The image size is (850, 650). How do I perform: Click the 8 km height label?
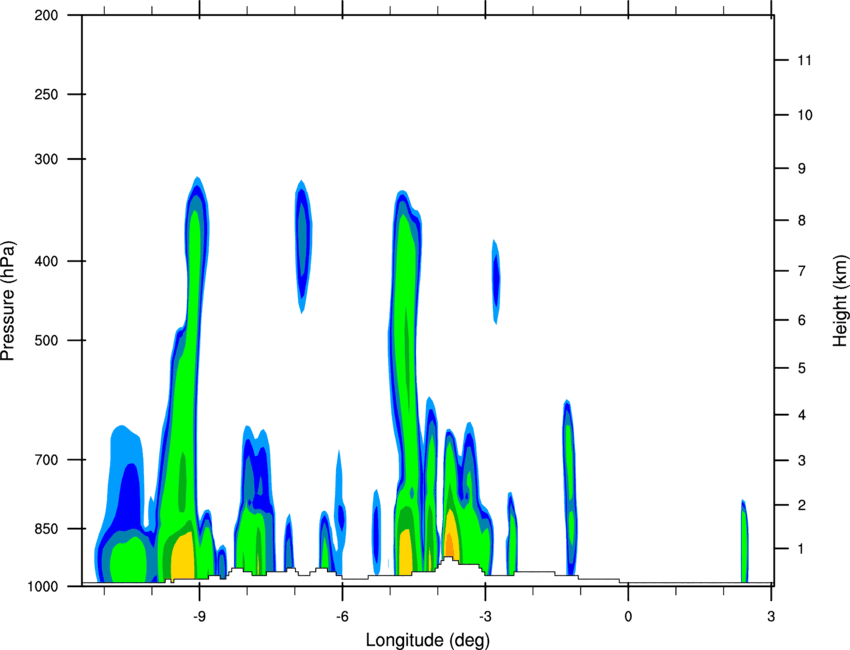[x=802, y=220]
